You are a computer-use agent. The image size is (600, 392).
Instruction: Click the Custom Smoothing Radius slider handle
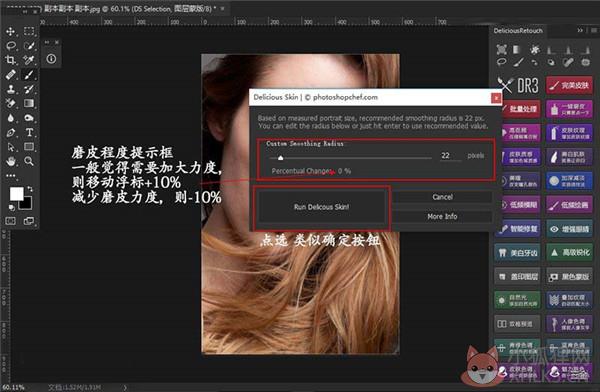[280, 158]
